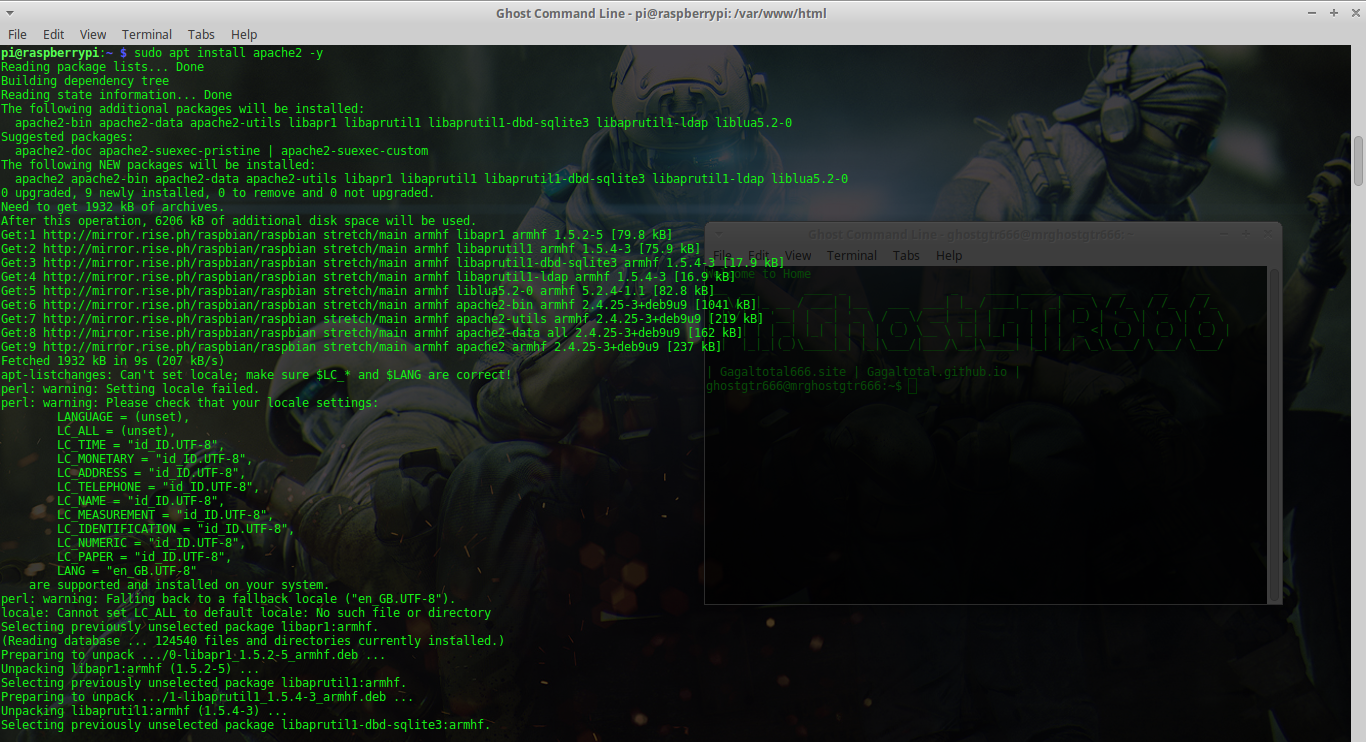The image size is (1366, 742).
Task: Open the Tabs menu in the main terminal
Action: click(x=201, y=34)
